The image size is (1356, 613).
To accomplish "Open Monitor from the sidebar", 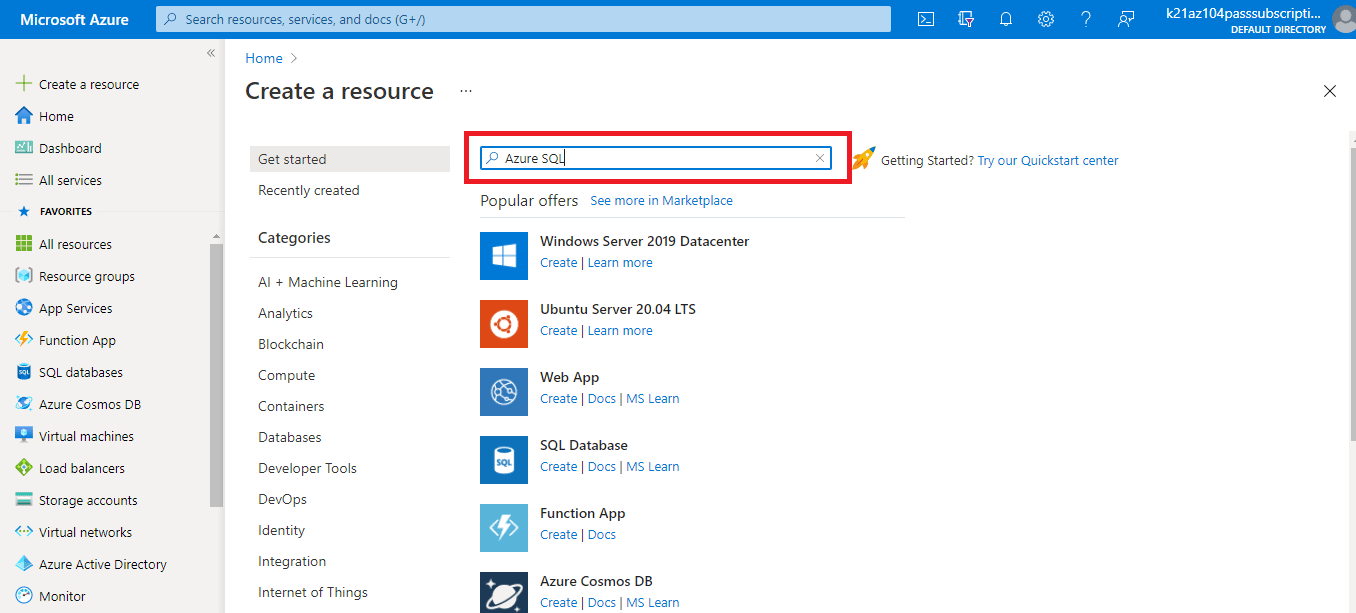I will click(61, 595).
